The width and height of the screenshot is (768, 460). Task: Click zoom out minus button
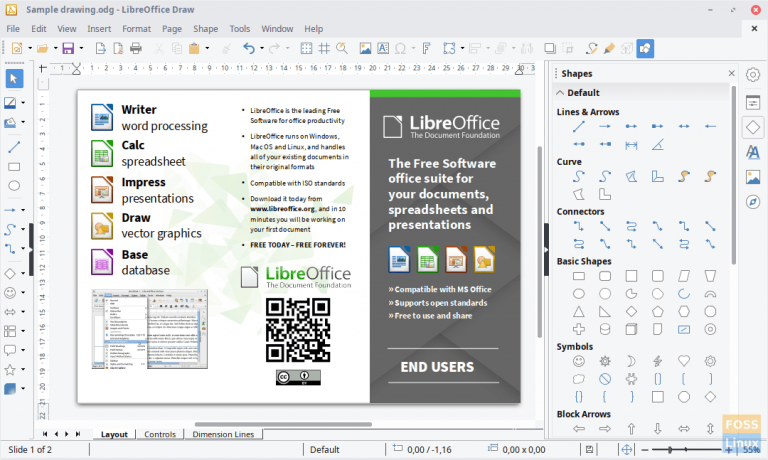tap(645, 450)
